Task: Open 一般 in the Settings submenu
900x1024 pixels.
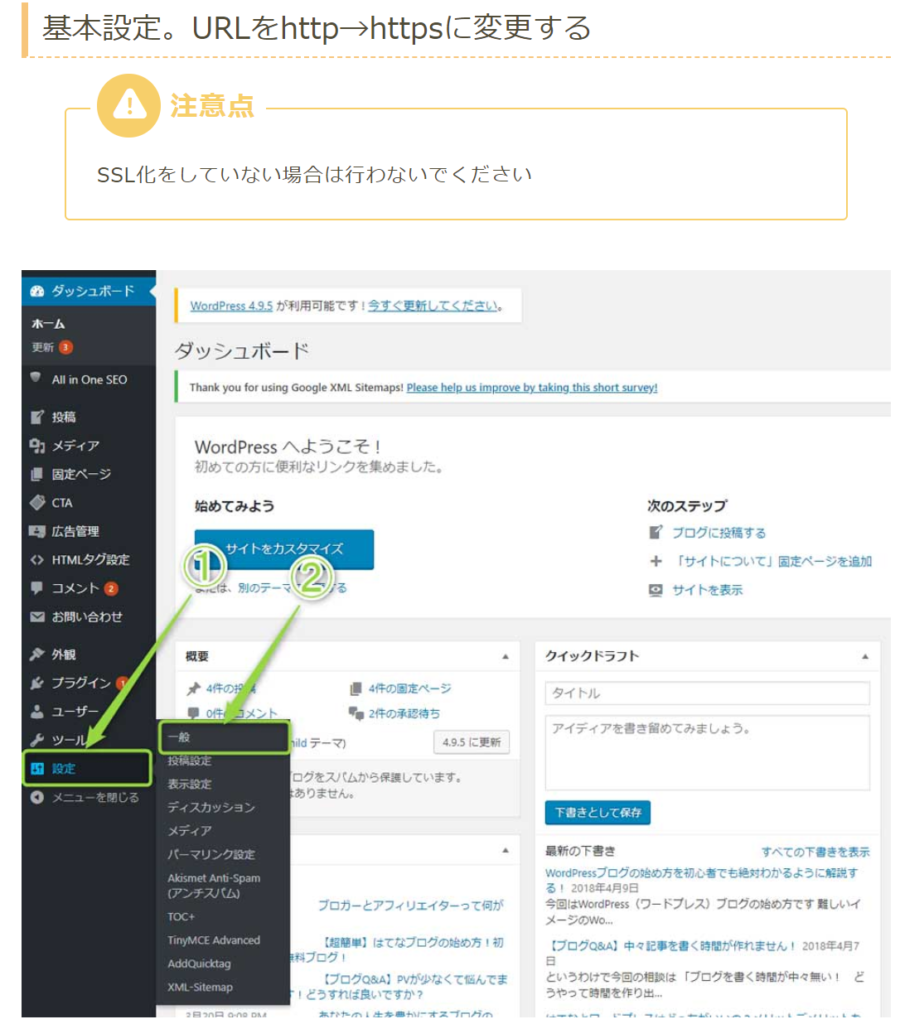Action: tap(224, 737)
